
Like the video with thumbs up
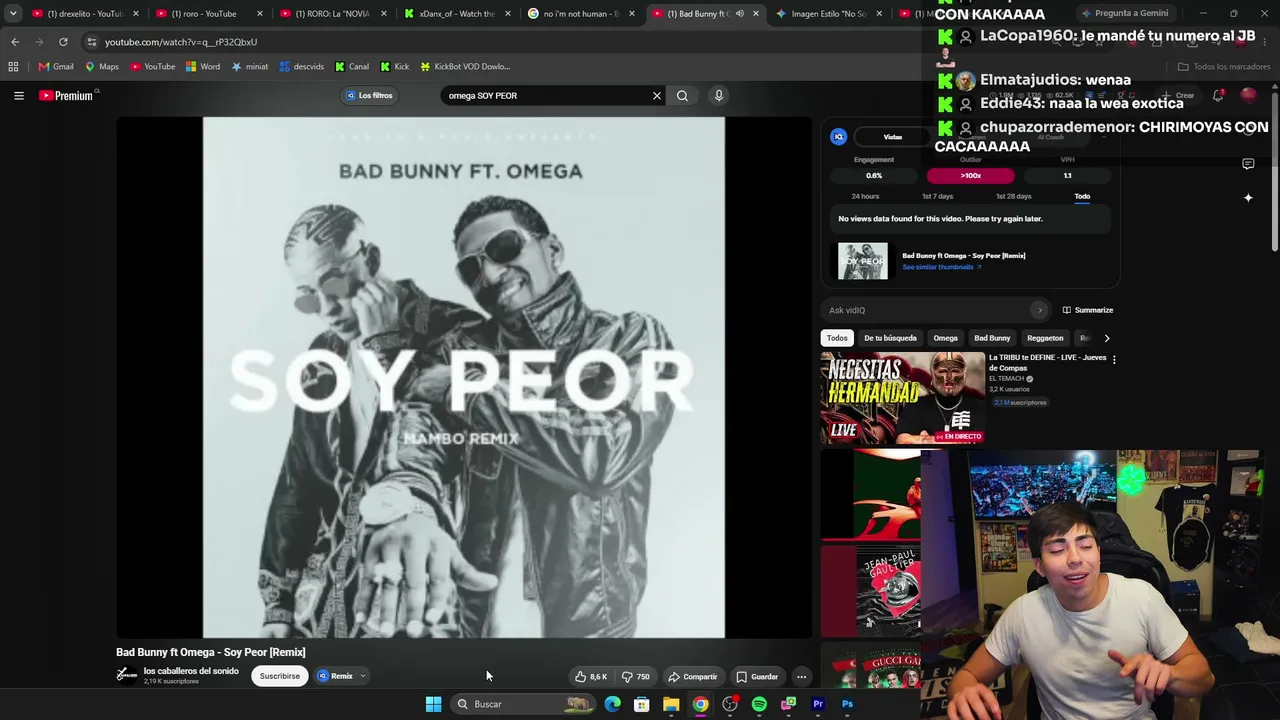tap(591, 677)
